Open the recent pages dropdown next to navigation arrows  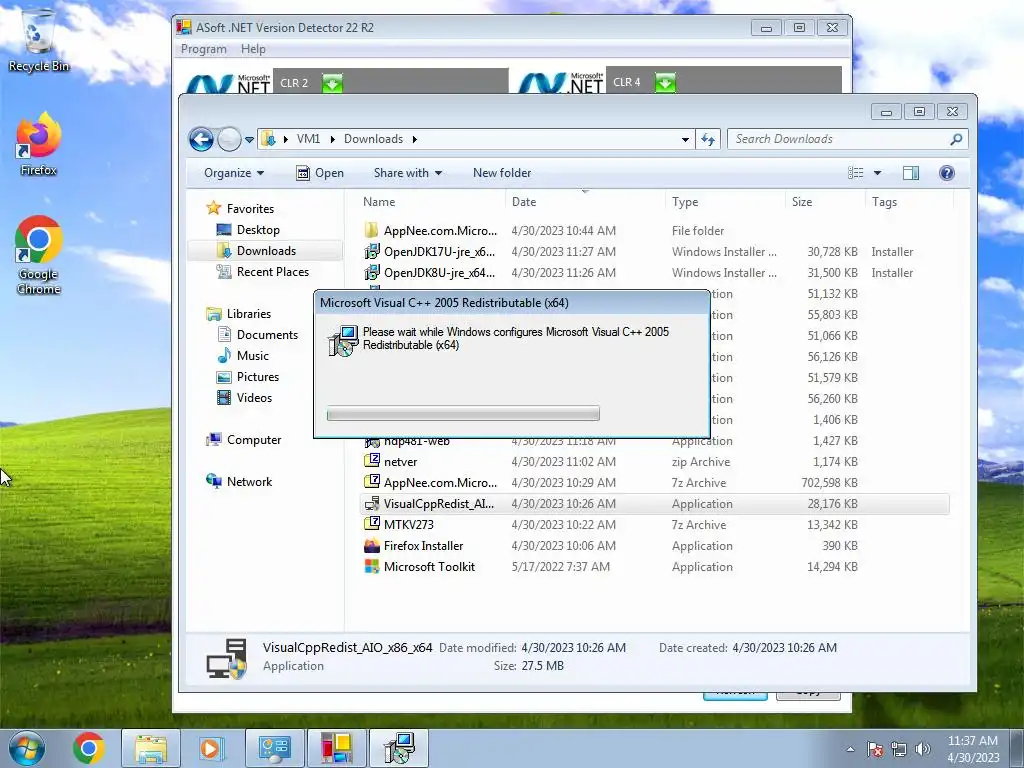[249, 139]
